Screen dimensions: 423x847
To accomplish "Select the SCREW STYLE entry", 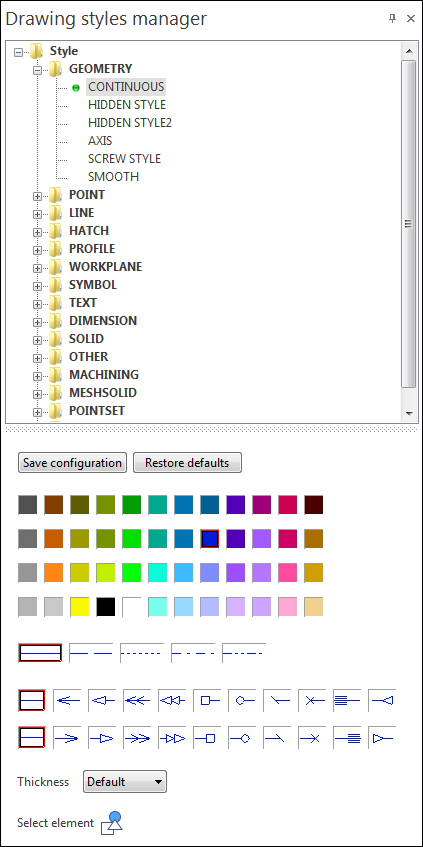I will coord(124,159).
